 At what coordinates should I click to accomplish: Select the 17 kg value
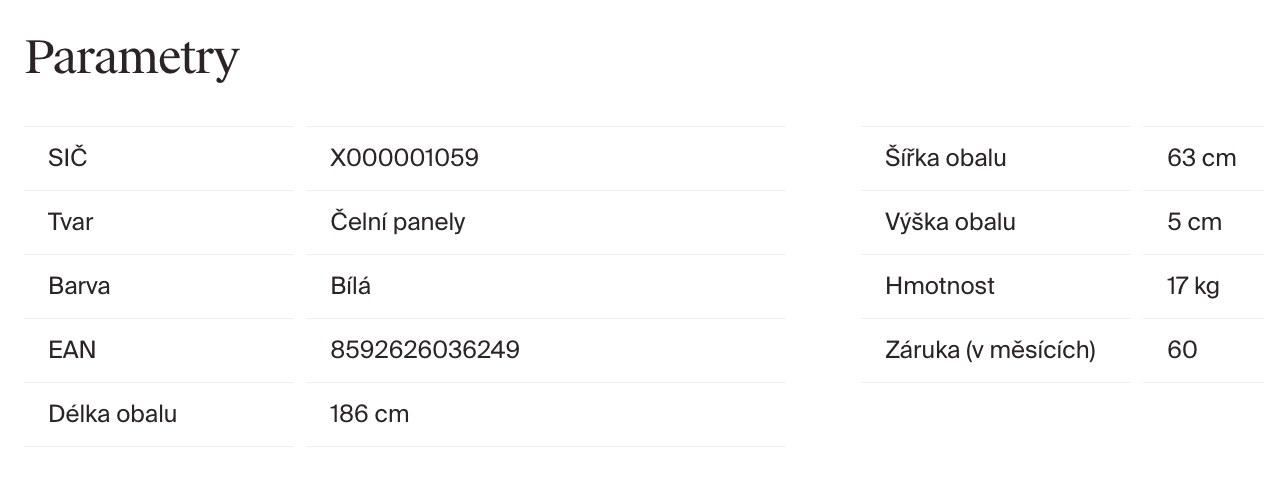click(x=1193, y=286)
